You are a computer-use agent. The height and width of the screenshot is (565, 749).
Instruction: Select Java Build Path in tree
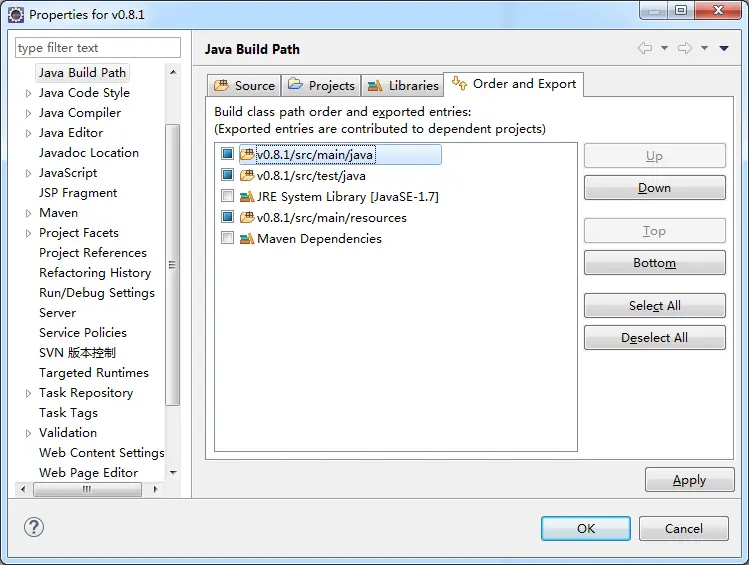82,73
